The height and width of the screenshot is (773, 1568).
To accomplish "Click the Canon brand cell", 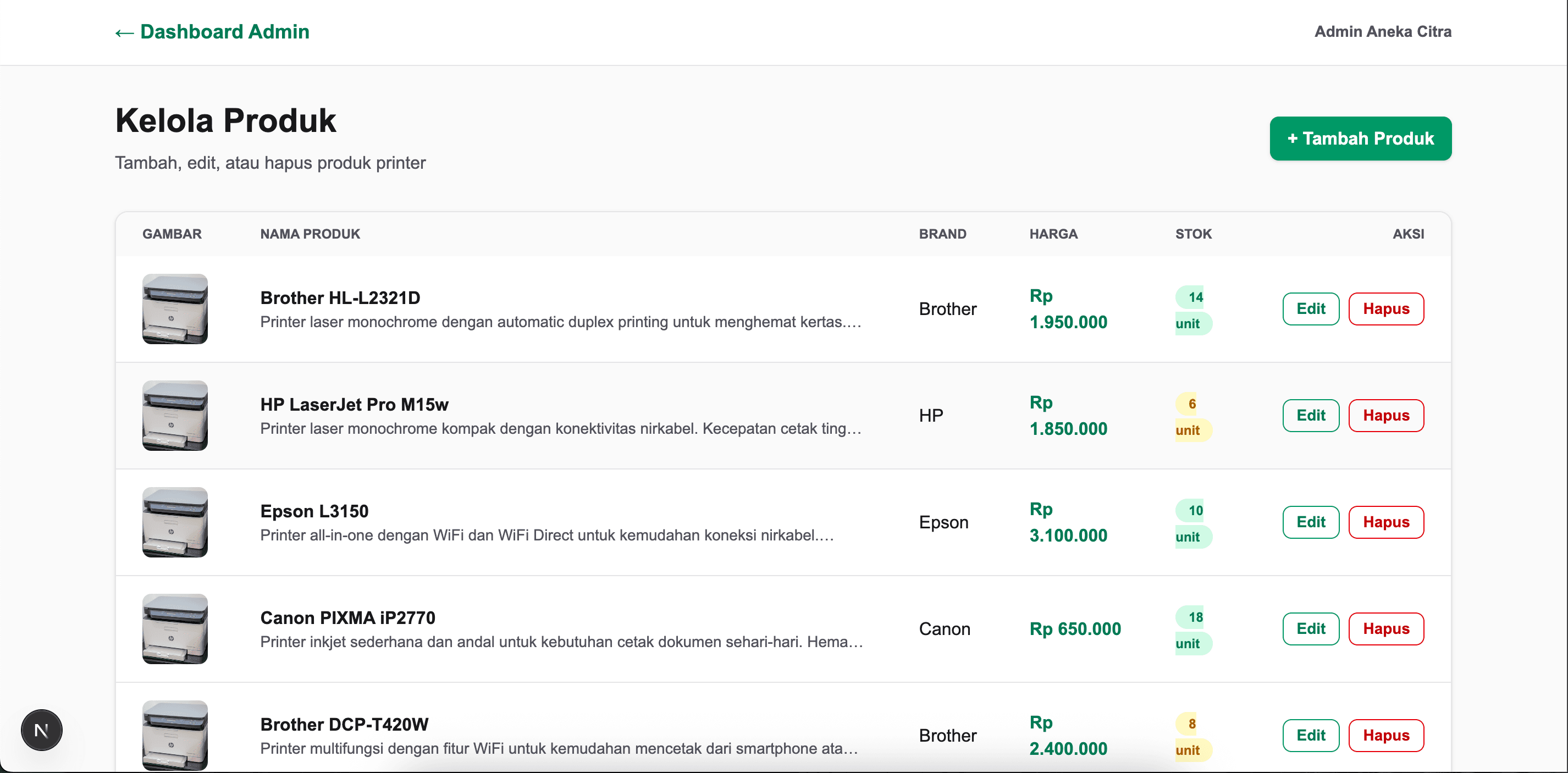I will tap(944, 628).
